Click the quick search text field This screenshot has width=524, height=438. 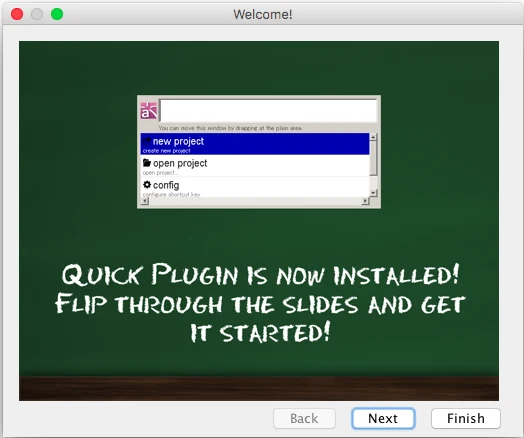click(x=268, y=111)
